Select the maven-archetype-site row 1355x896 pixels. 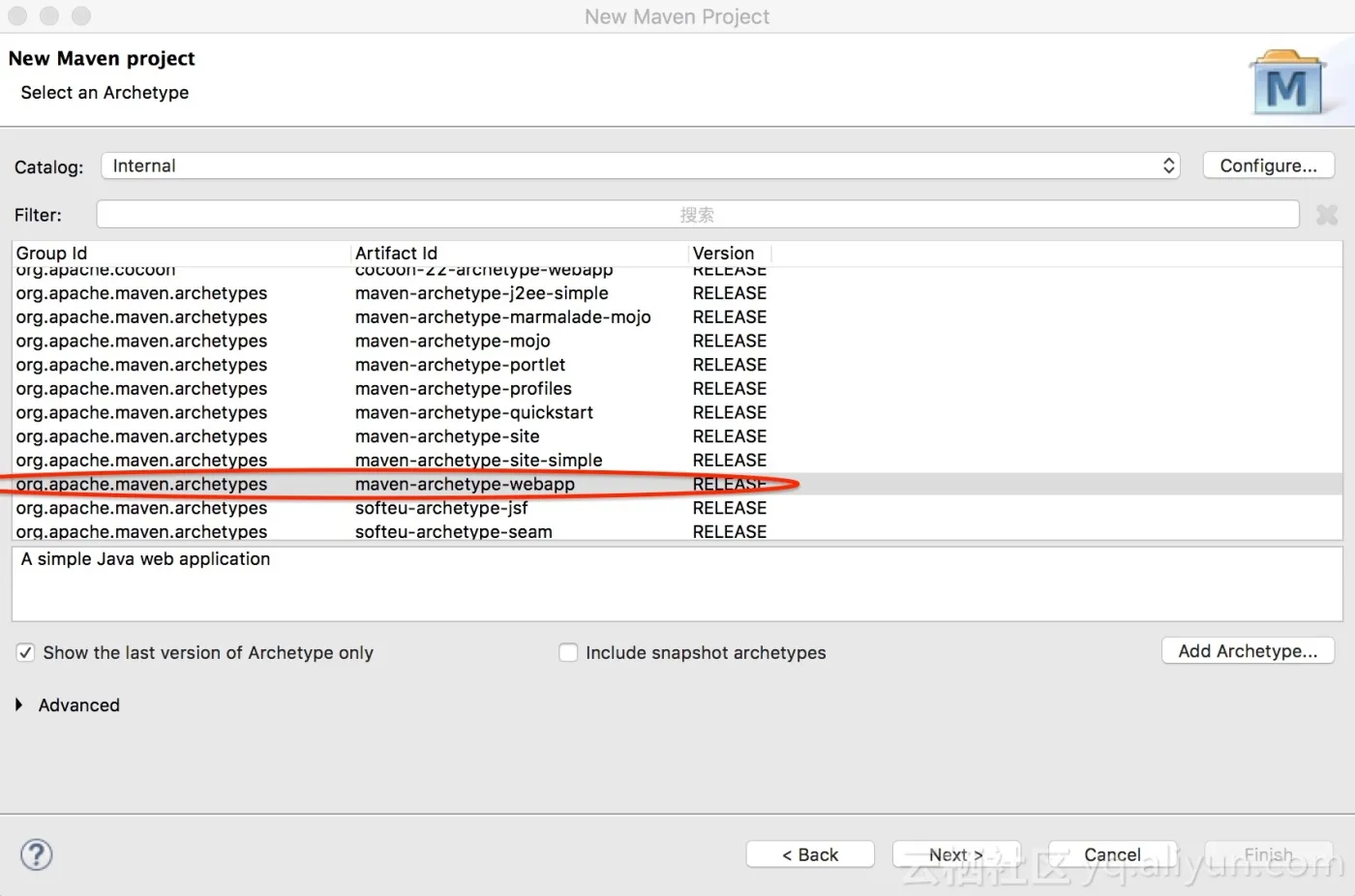click(x=677, y=436)
